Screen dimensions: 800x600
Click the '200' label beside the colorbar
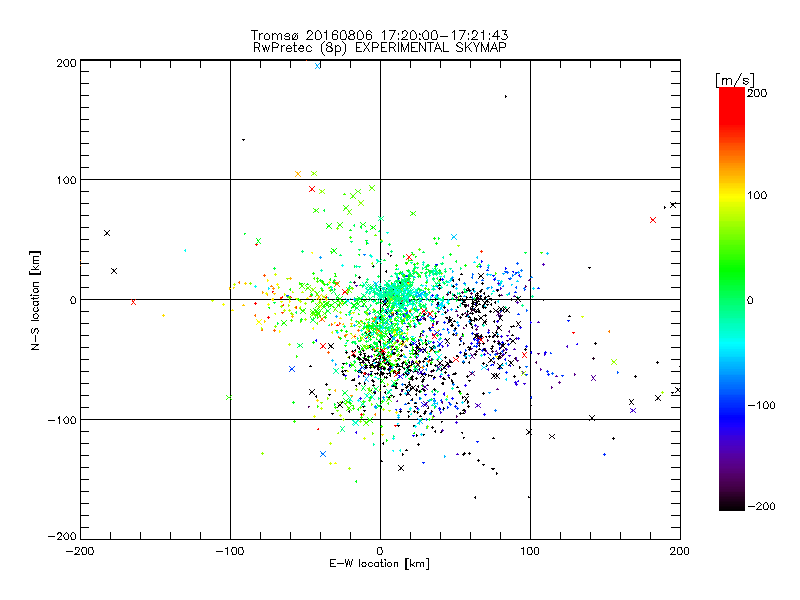[x=757, y=93]
